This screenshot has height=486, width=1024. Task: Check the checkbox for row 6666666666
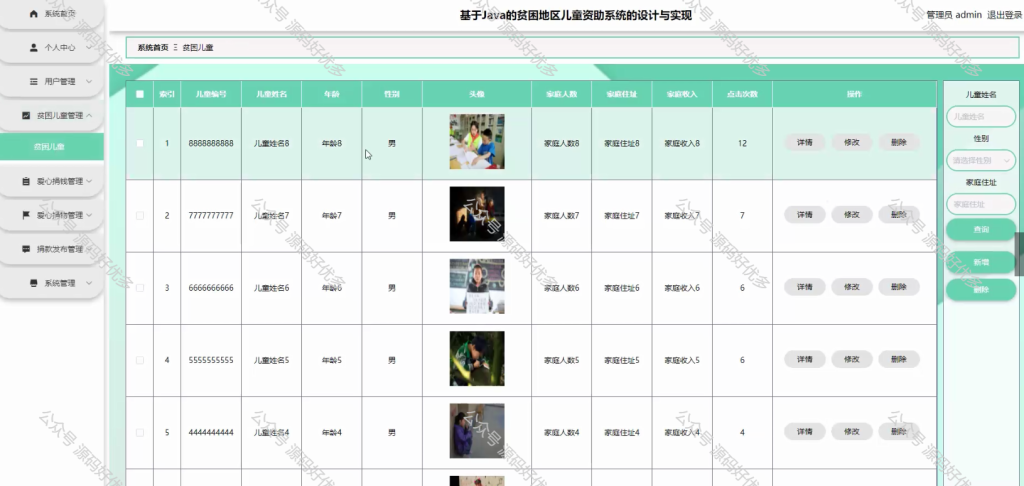[x=140, y=287]
